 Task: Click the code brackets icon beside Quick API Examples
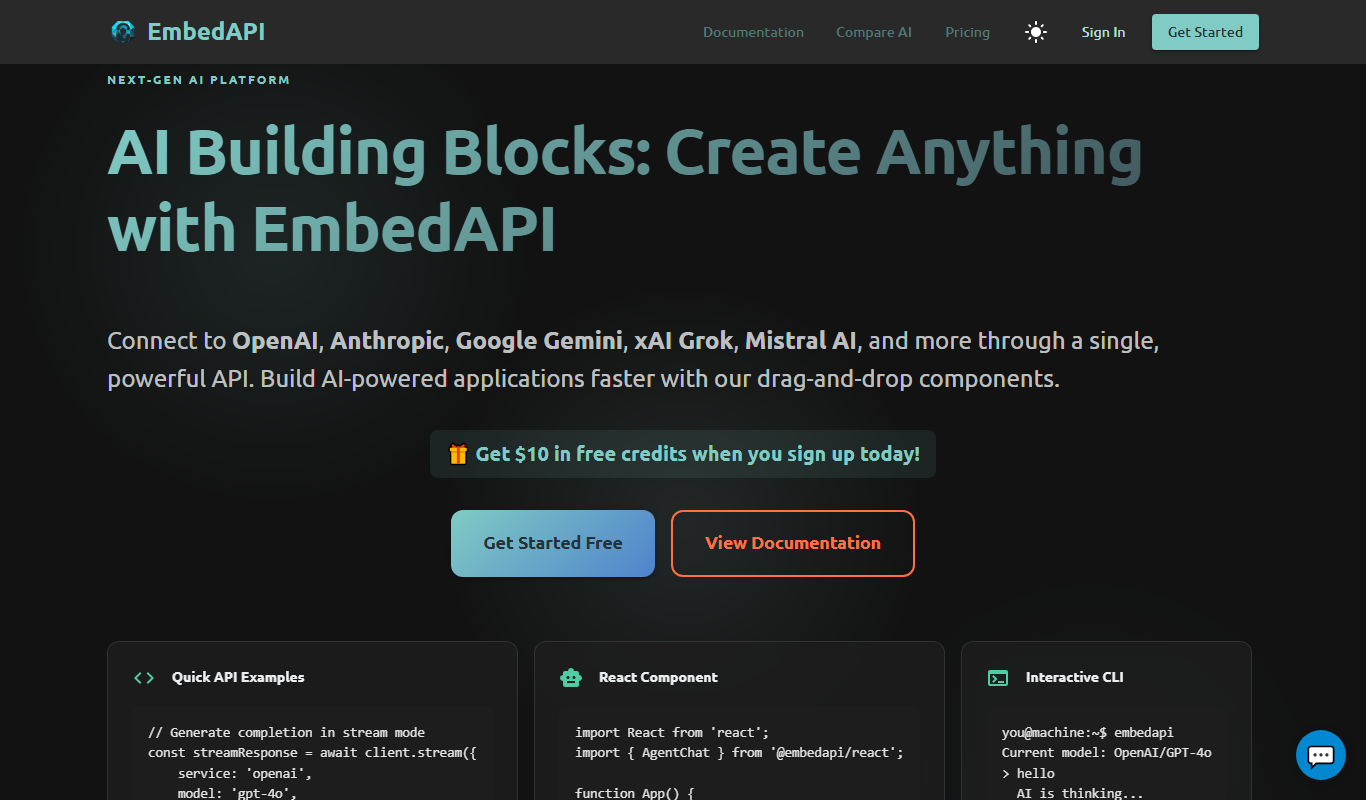click(144, 677)
